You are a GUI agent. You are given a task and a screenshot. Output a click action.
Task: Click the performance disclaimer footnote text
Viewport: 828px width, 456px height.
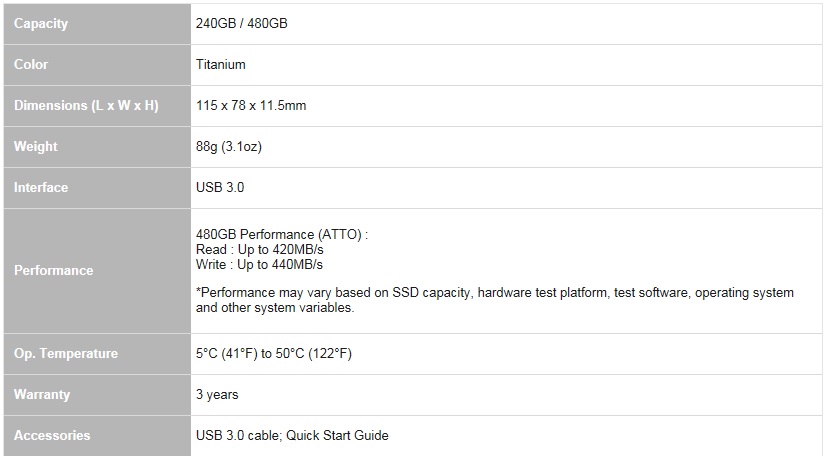pyautogui.click(x=495, y=300)
